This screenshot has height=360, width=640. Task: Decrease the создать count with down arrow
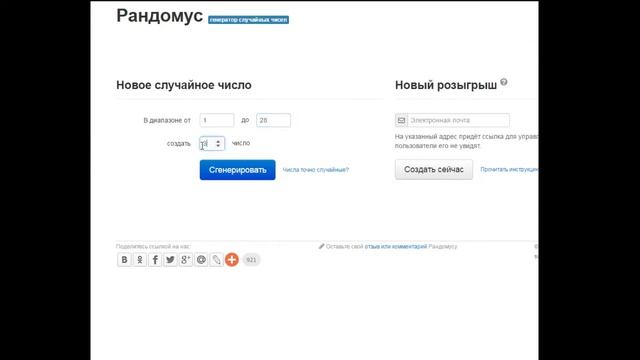tap(218, 146)
